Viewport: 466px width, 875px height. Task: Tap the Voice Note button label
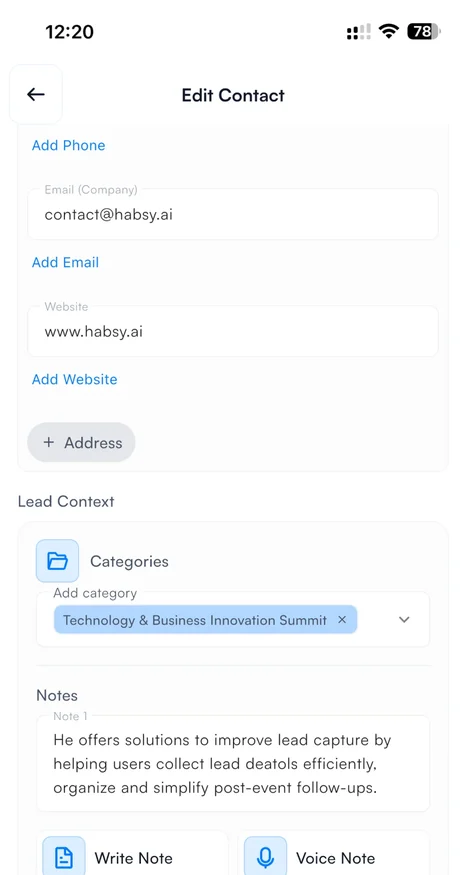pos(335,858)
